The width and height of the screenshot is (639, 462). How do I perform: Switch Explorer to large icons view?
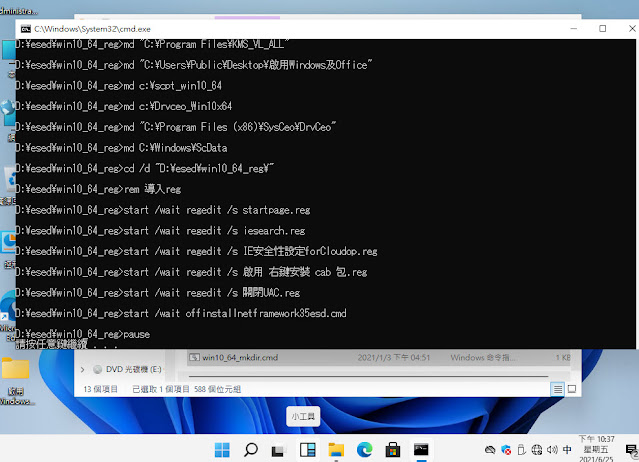pos(572,389)
